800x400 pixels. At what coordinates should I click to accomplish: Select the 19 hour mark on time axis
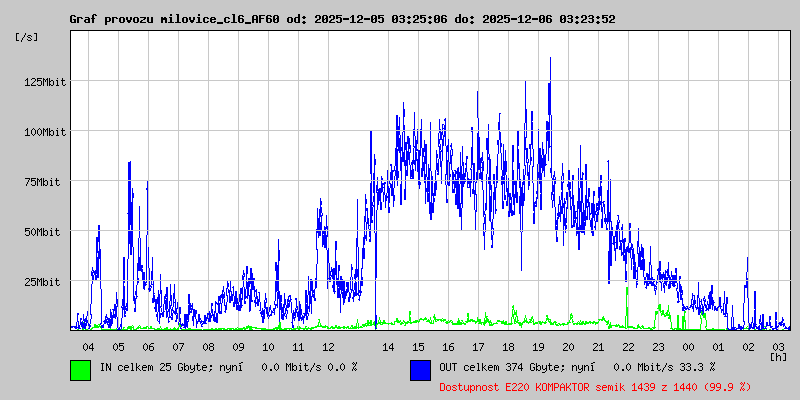click(538, 346)
